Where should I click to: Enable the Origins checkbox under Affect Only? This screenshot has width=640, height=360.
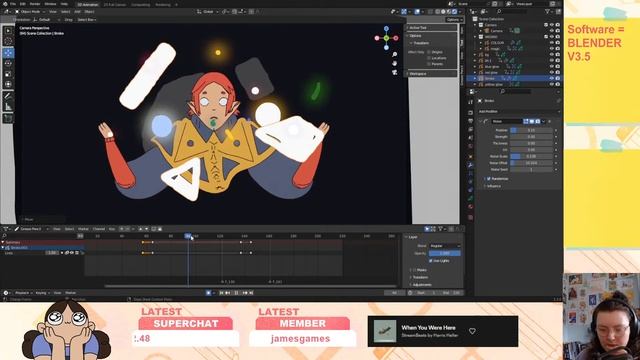point(429,52)
